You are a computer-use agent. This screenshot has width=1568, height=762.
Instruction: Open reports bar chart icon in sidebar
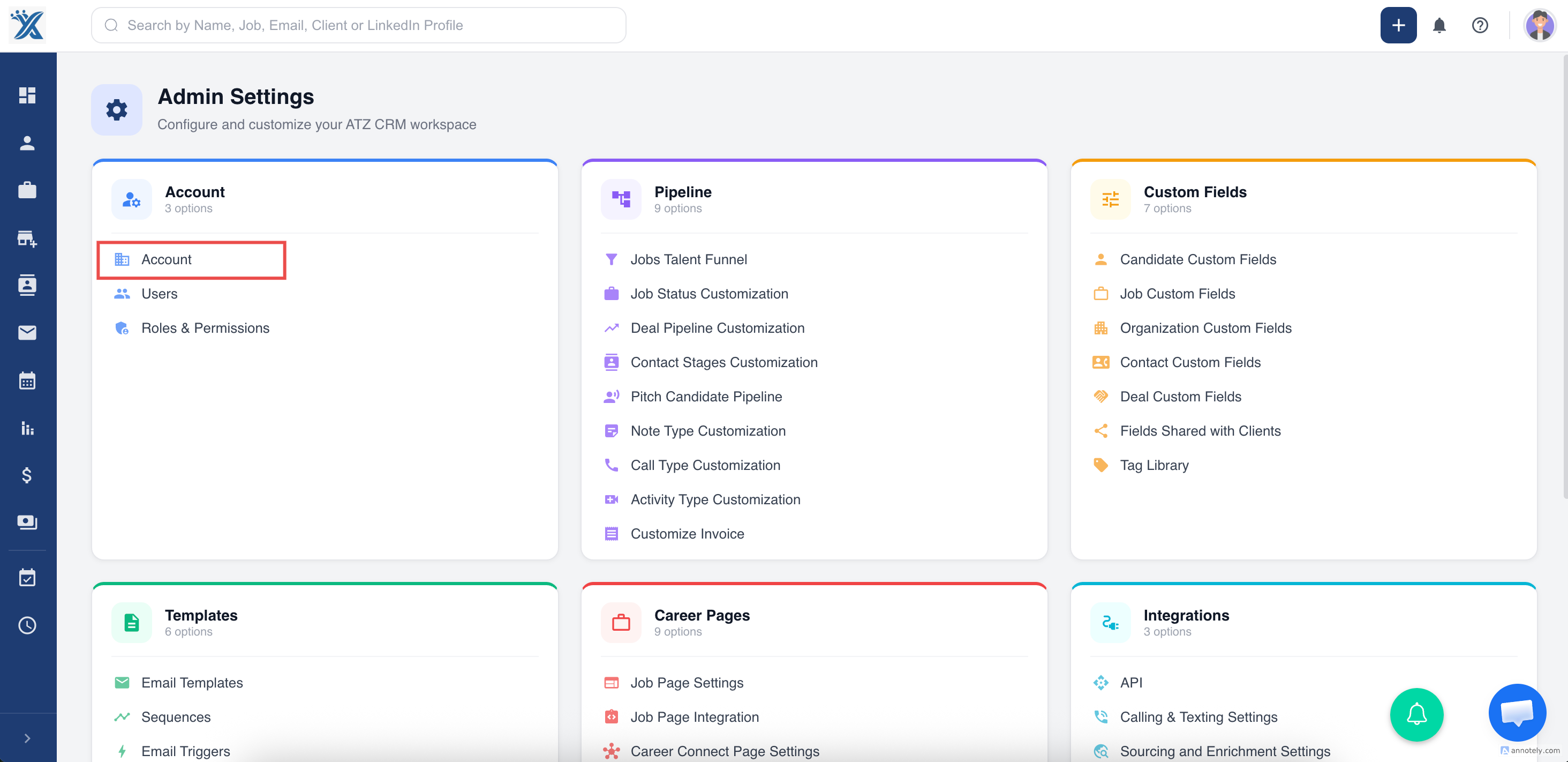(x=27, y=428)
